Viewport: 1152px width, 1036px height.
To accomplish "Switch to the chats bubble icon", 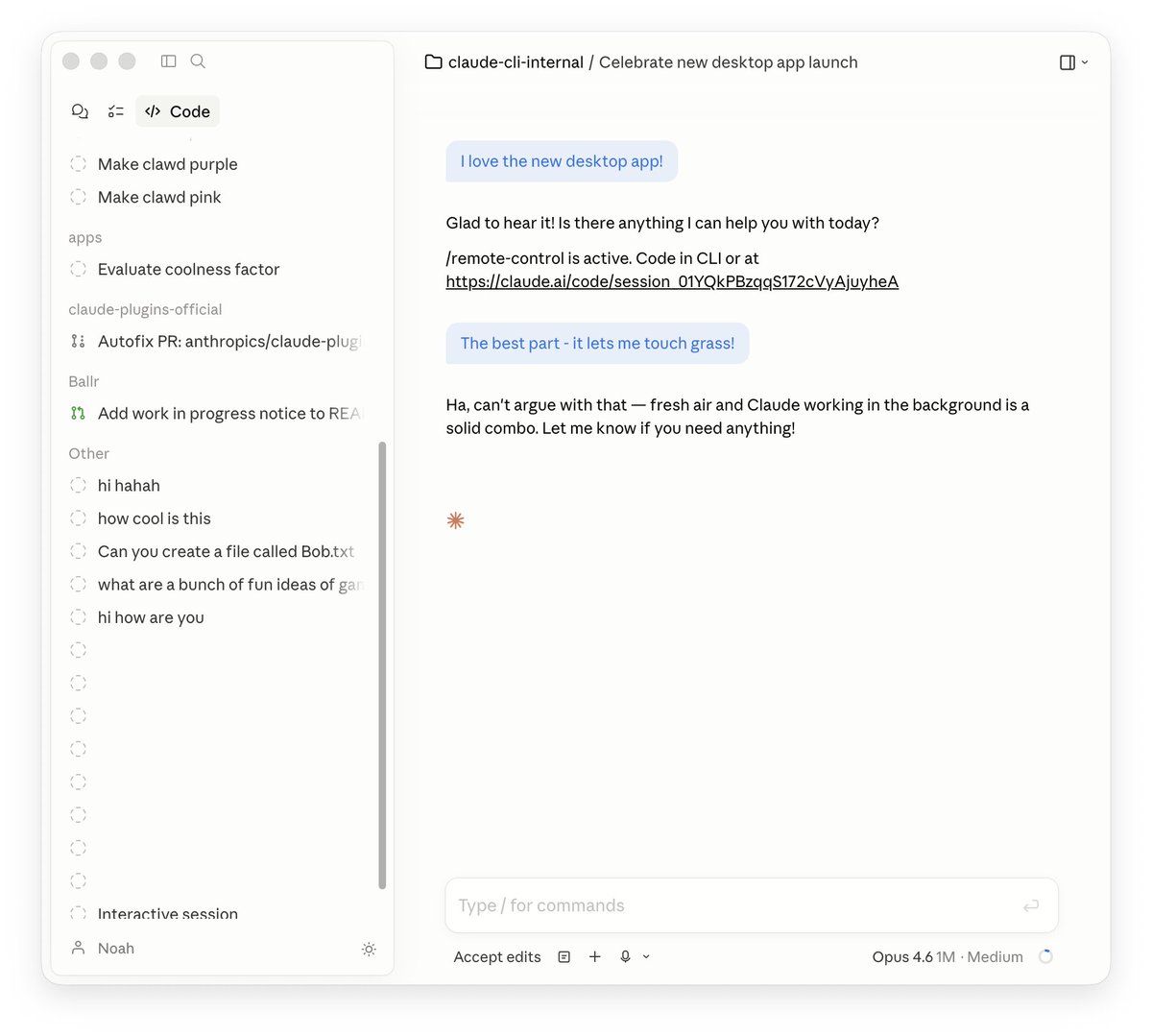I will (80, 111).
